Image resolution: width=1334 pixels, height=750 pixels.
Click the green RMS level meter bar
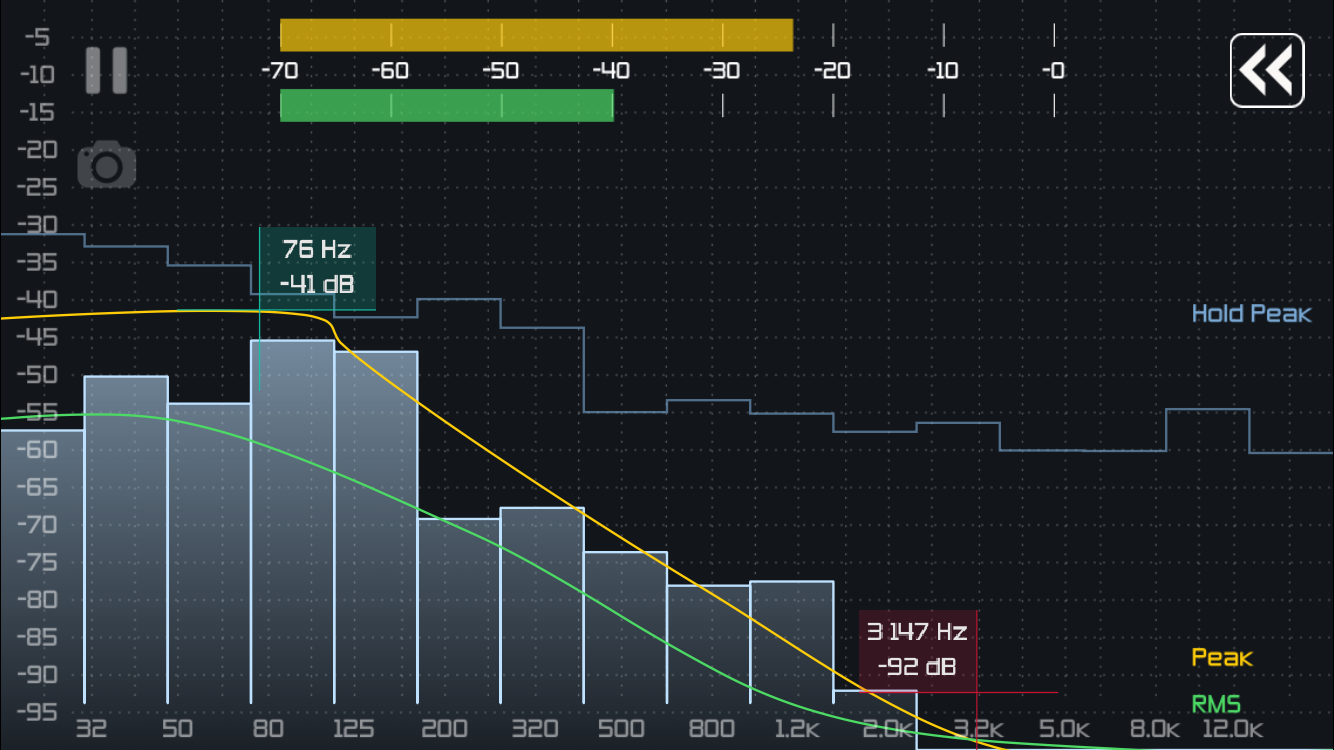(446, 105)
